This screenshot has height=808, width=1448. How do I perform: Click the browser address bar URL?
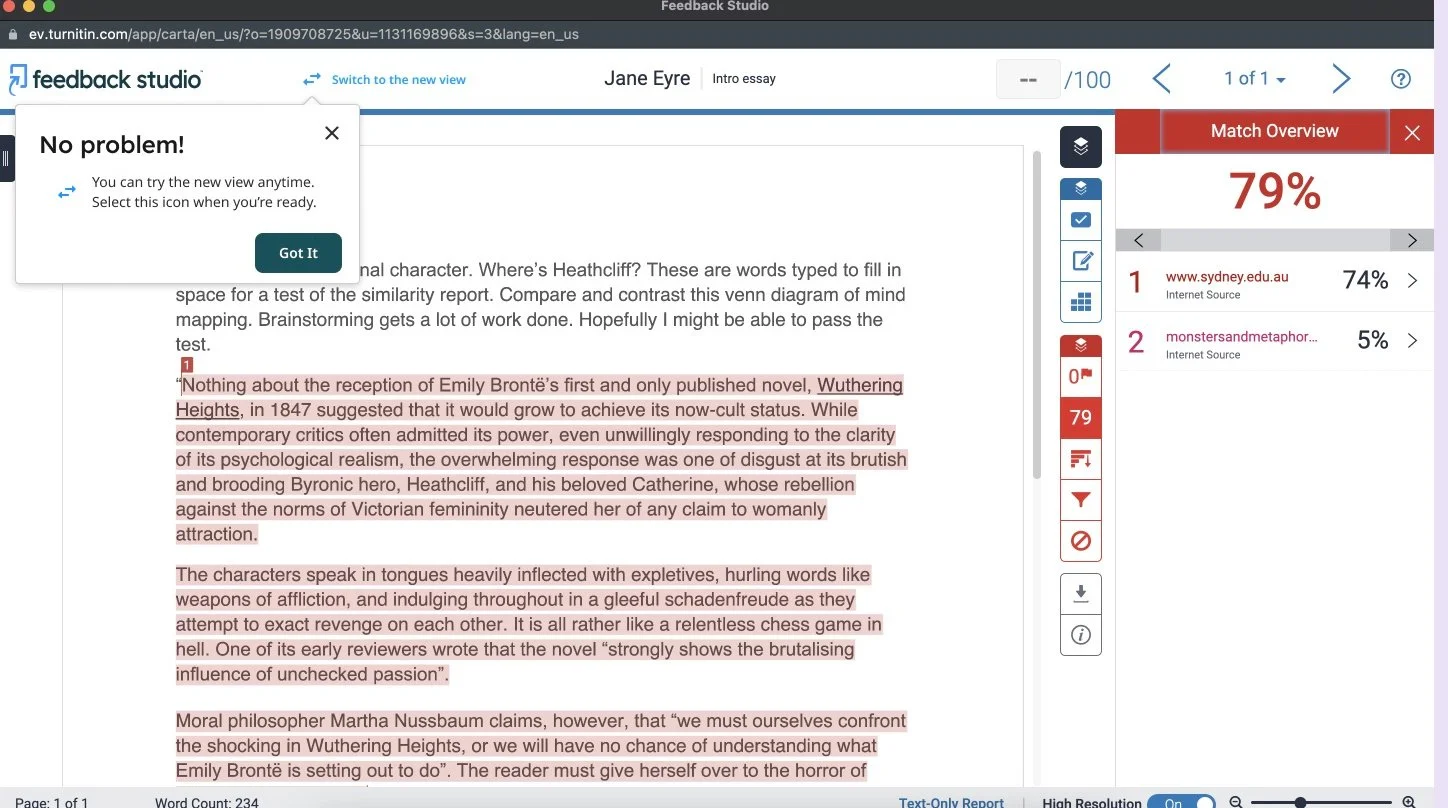tap(304, 34)
